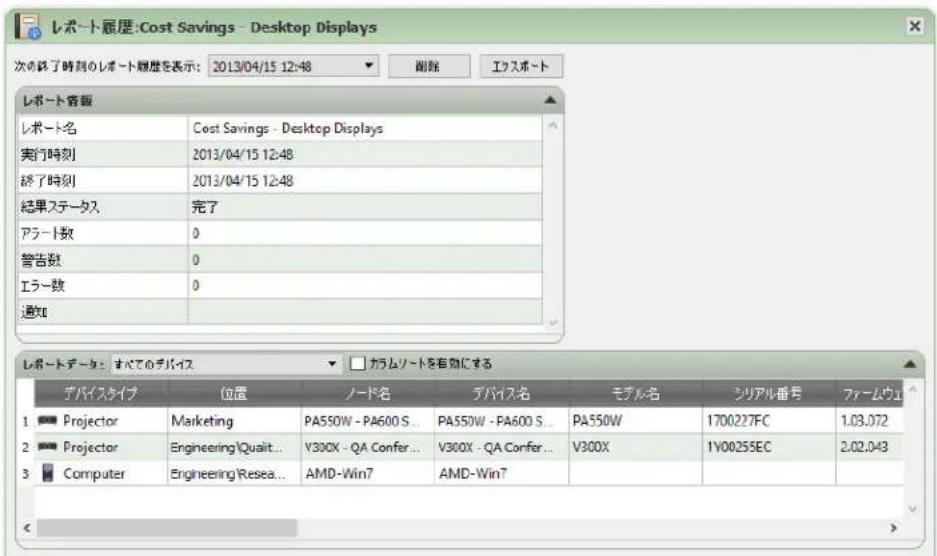Select serial number 1700227FC

coord(768,421)
